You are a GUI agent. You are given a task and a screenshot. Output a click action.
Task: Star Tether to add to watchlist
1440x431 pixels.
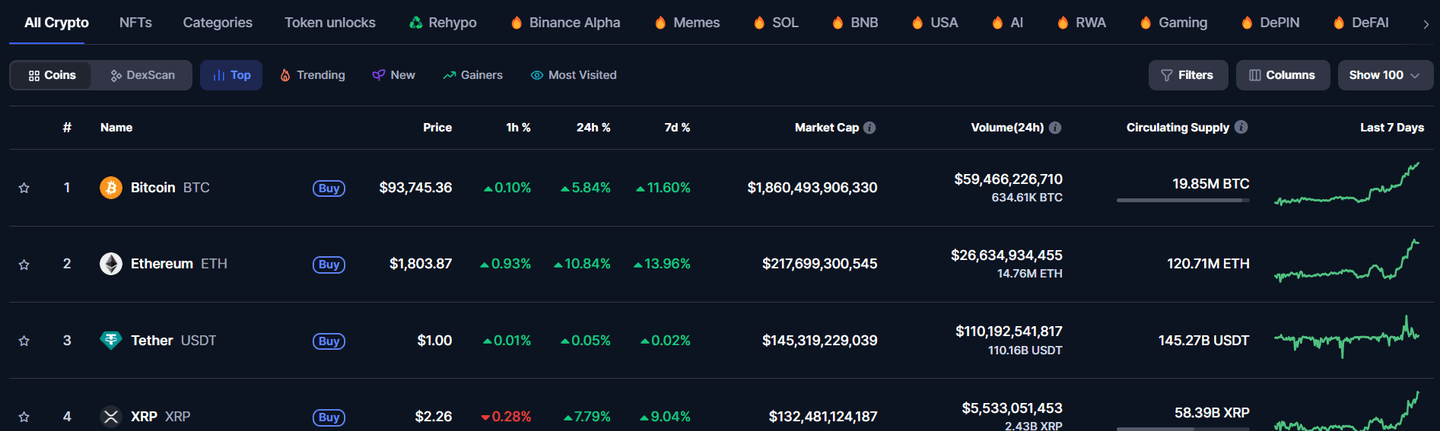(x=24, y=341)
